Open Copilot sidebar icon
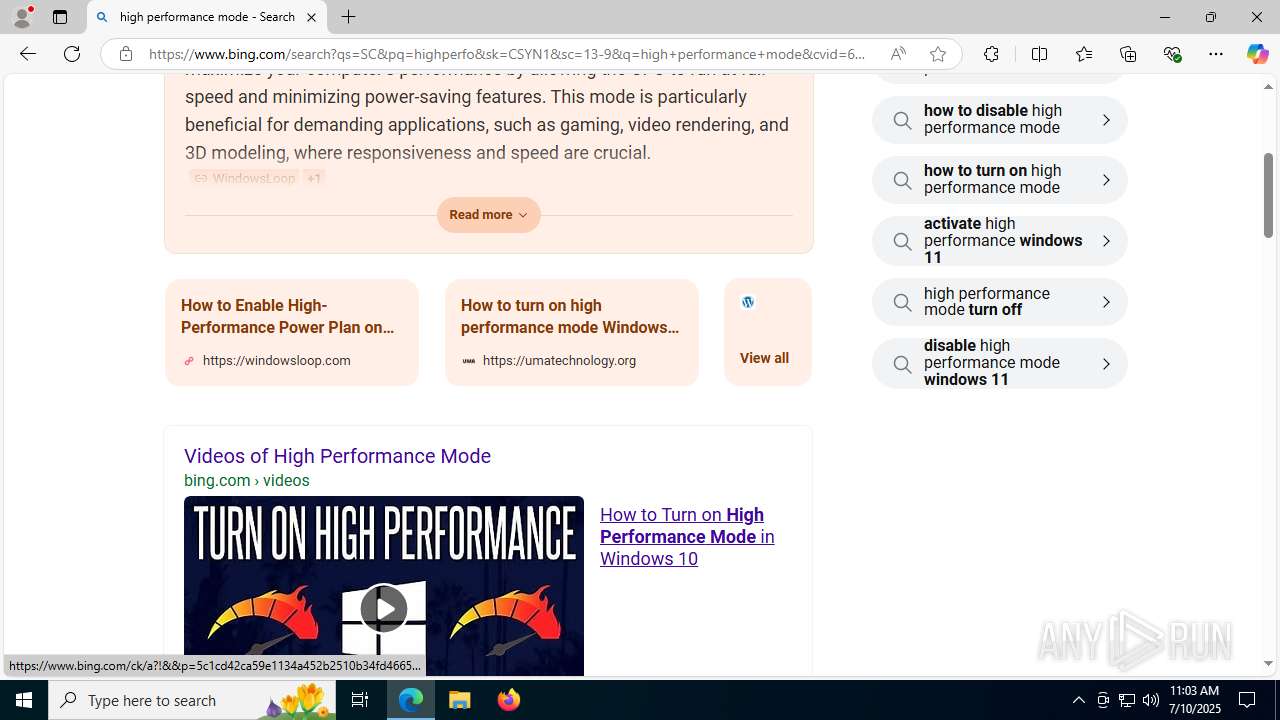Viewport: 1280px width, 720px height. pos(1257,54)
